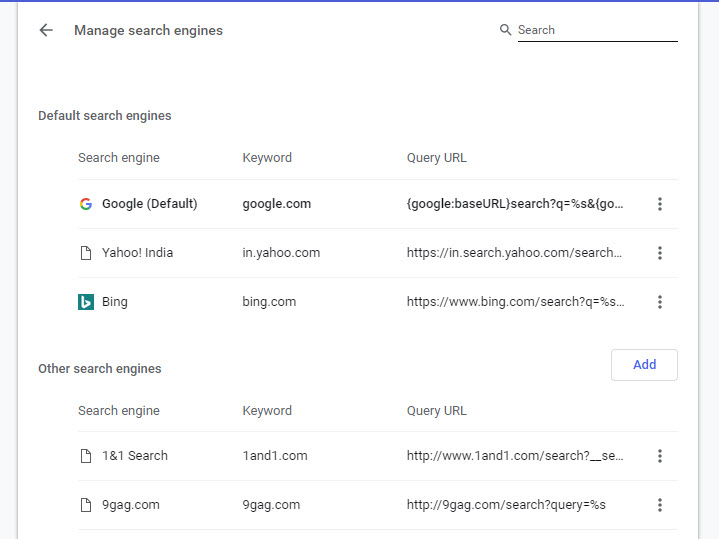Click the Default search engines heading
The height and width of the screenshot is (539, 719).
pyautogui.click(x=105, y=116)
